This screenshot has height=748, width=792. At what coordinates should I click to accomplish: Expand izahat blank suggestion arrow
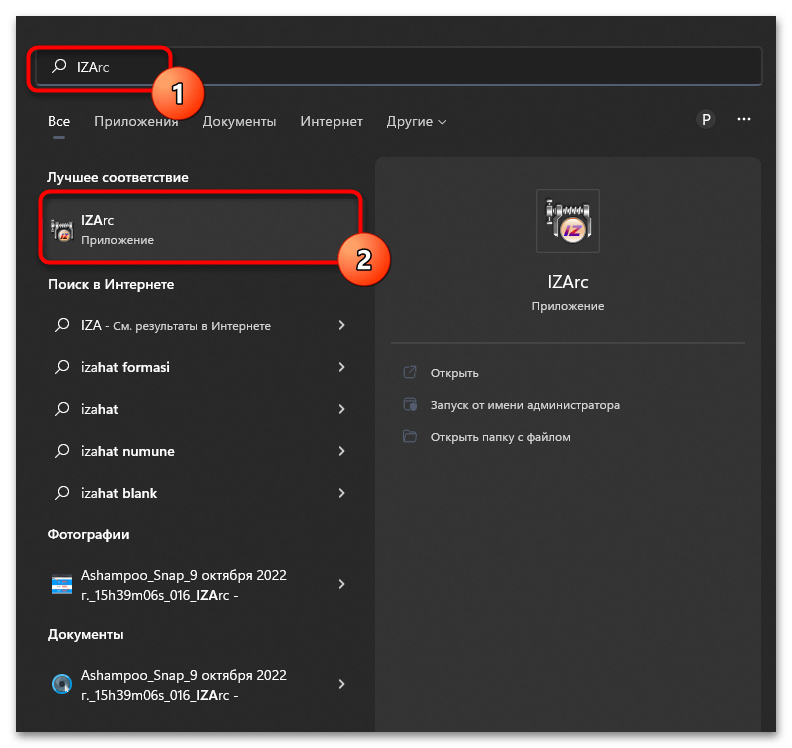[x=341, y=493]
